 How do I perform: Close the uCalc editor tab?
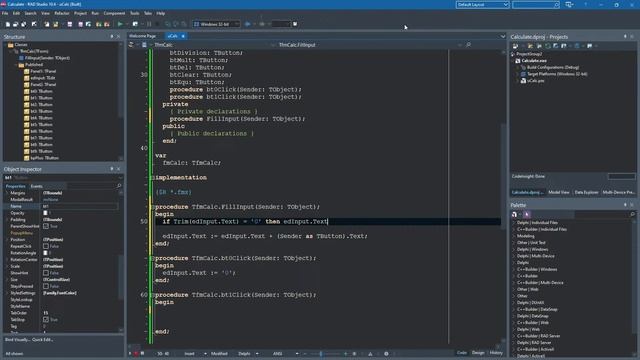pyautogui.click(x=183, y=36)
